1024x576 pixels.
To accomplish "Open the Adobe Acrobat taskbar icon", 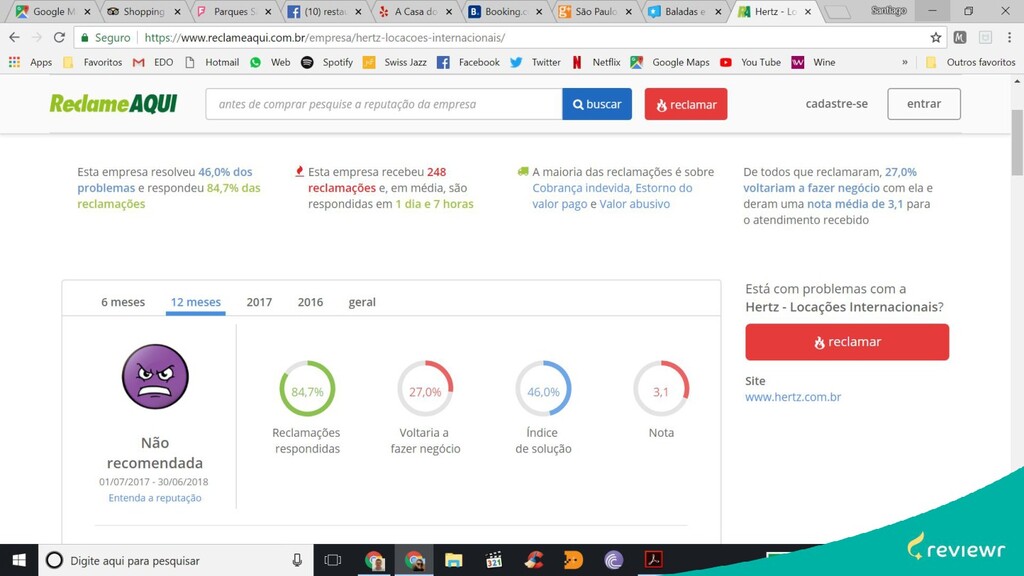I will coord(654,560).
